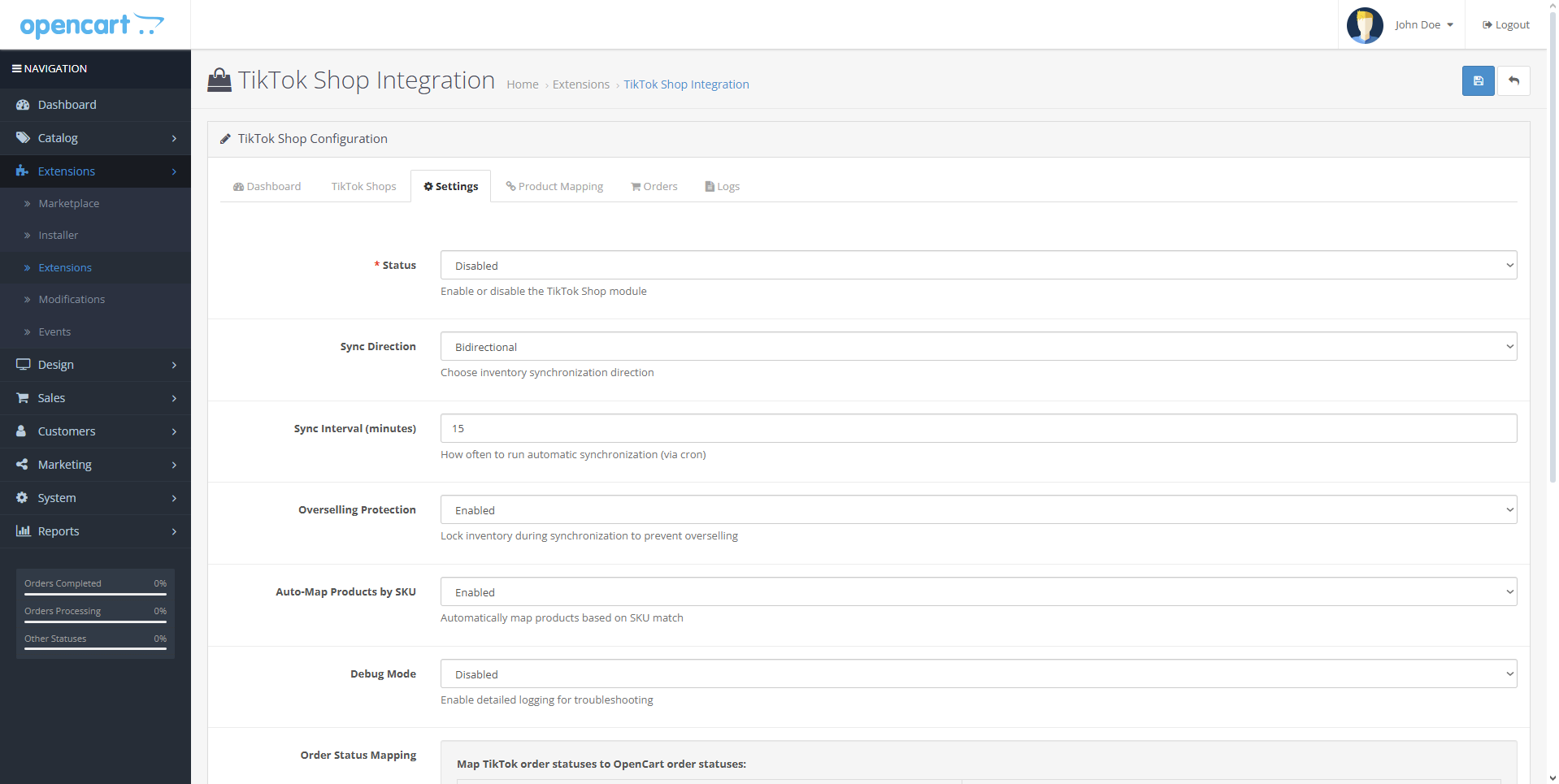The width and height of the screenshot is (1559, 784).
Task: Click the Catalog tag icon in navigation
Action: (x=23, y=138)
